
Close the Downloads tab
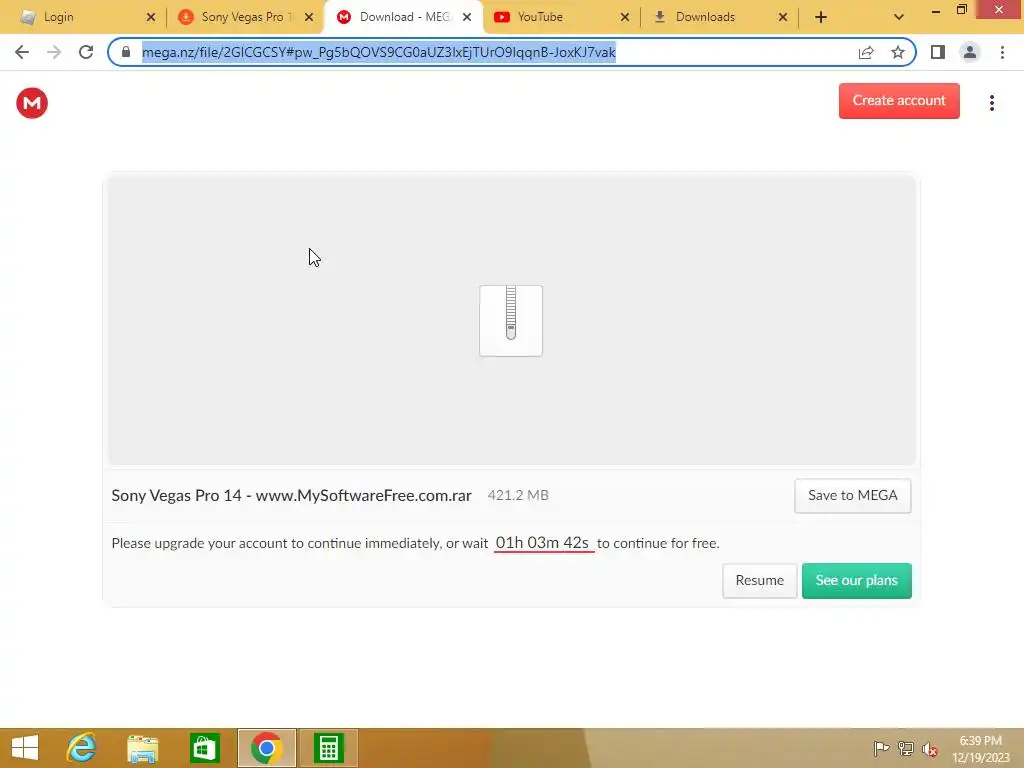click(x=782, y=17)
